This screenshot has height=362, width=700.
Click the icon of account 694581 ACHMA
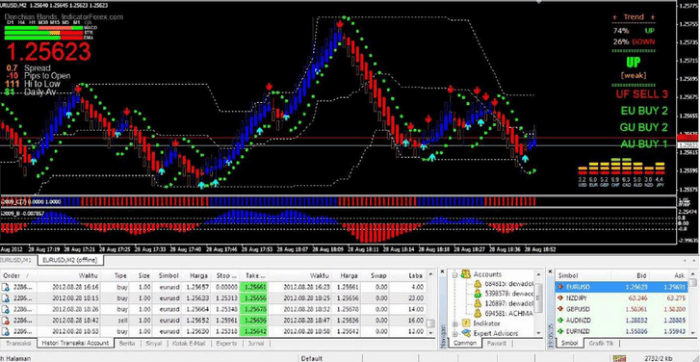click(478, 313)
